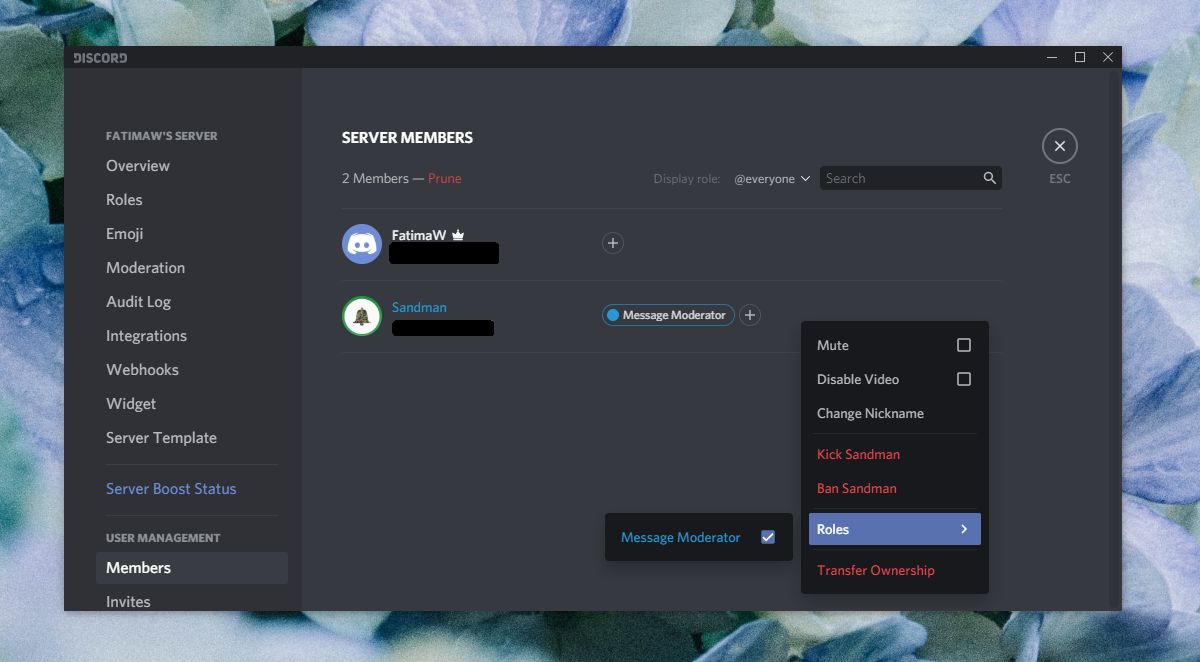Select the Members sidebar item

(x=192, y=568)
